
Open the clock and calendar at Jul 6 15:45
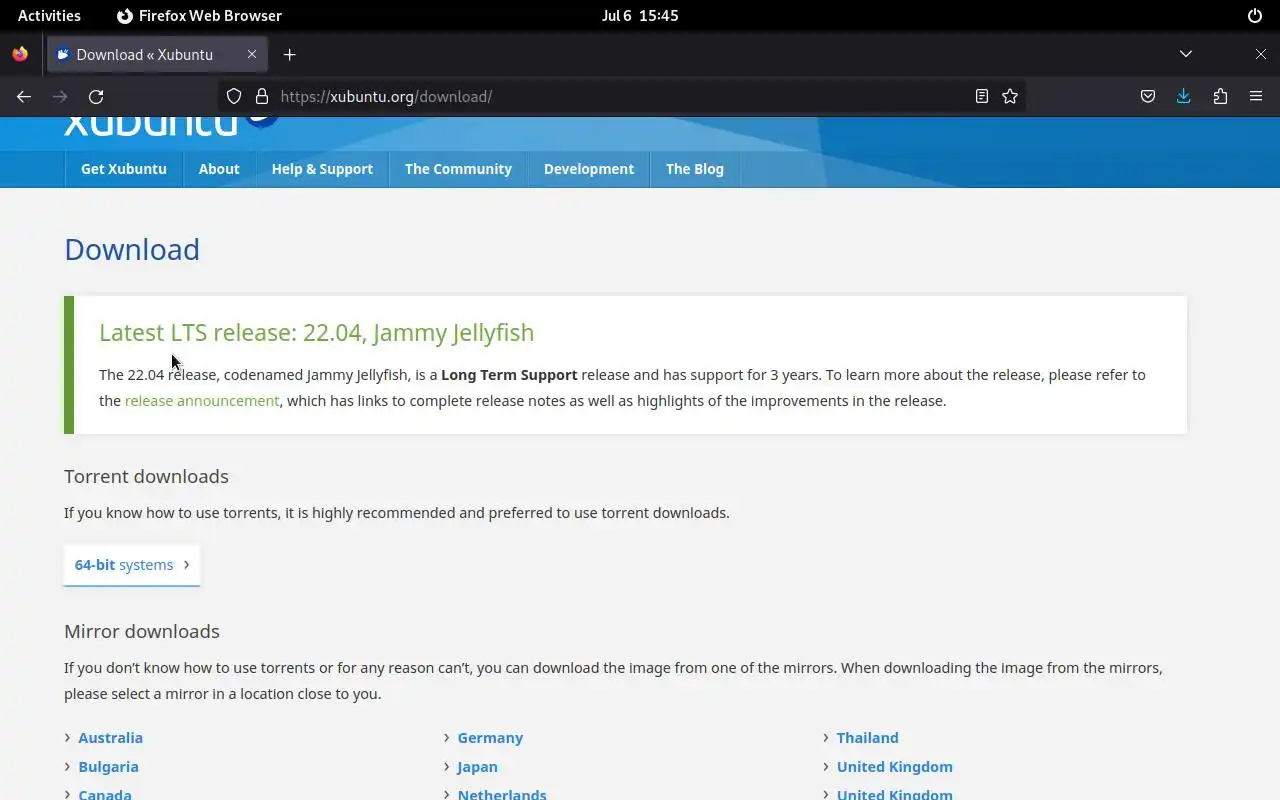[640, 16]
